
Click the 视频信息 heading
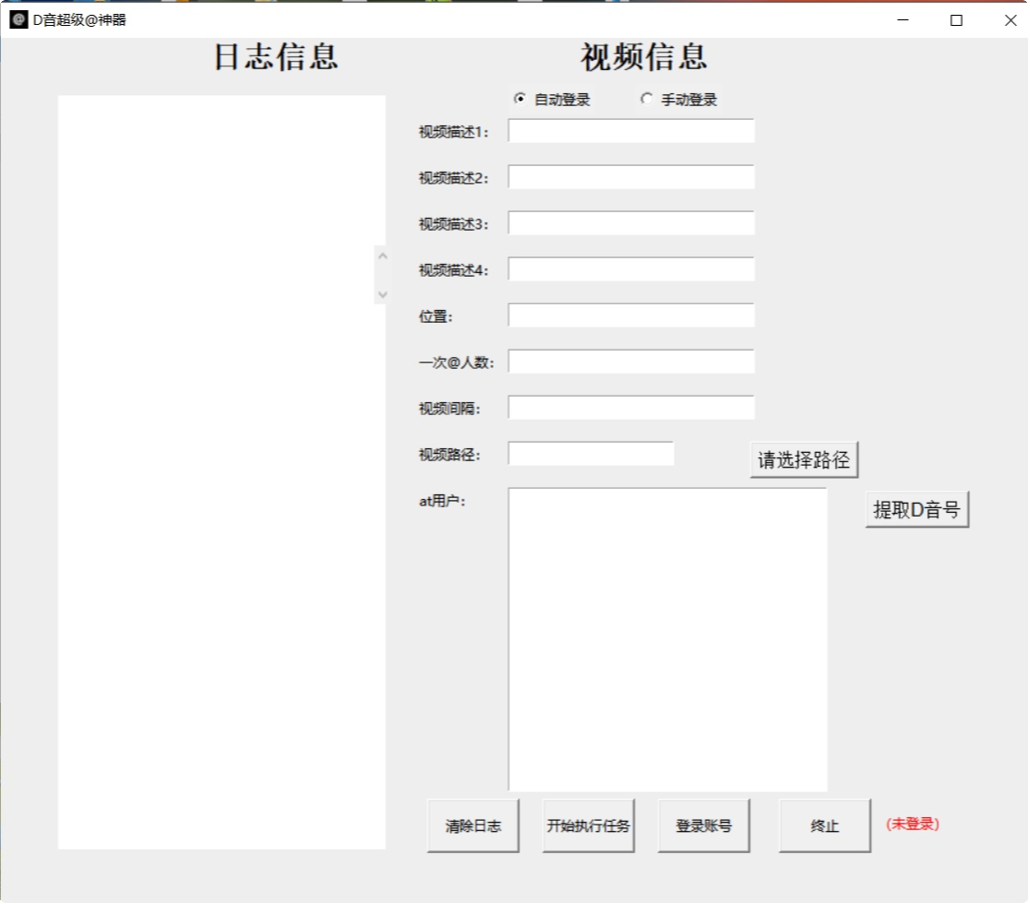(x=644, y=57)
